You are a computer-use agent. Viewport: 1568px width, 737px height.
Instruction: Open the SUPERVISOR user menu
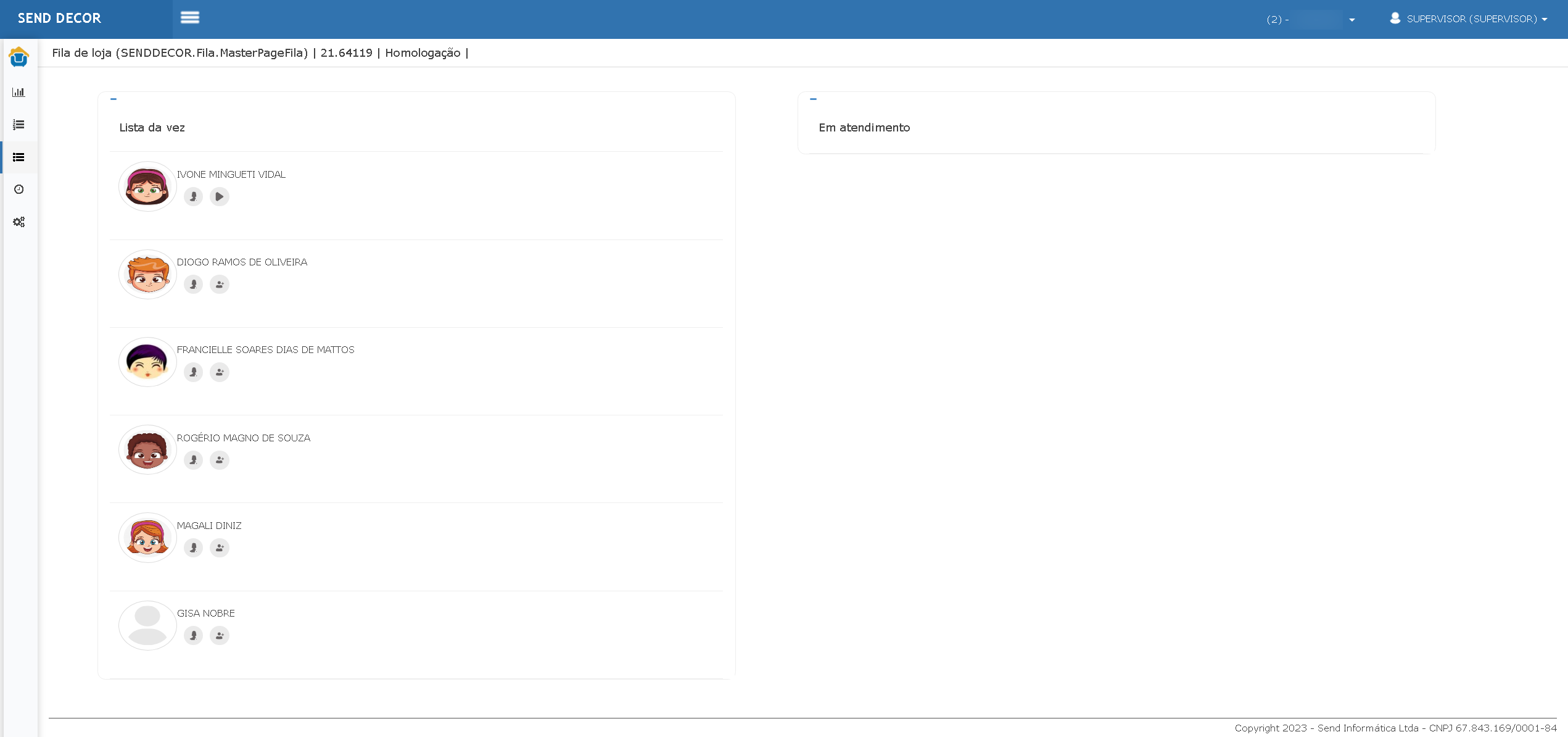pyautogui.click(x=1469, y=19)
